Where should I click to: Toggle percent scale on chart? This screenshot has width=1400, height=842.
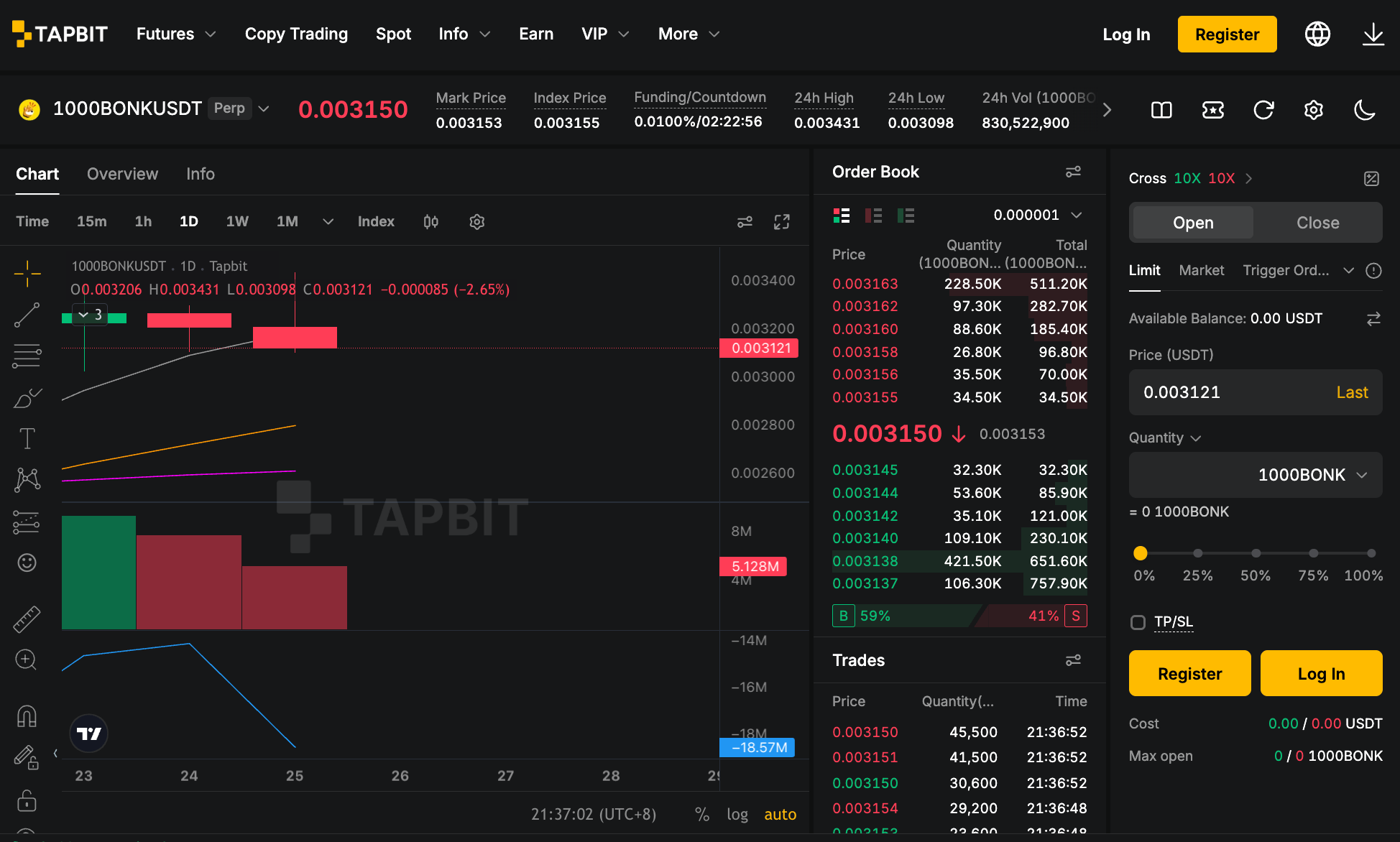(x=702, y=814)
